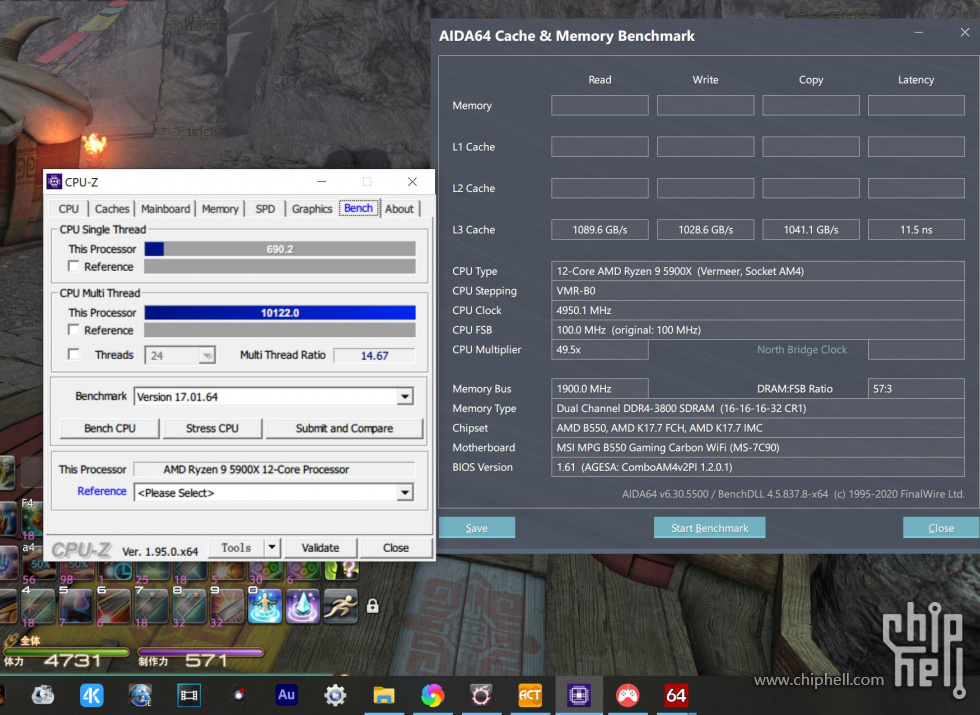
Task: Save the AIDA64 benchmark results
Action: pos(477,528)
